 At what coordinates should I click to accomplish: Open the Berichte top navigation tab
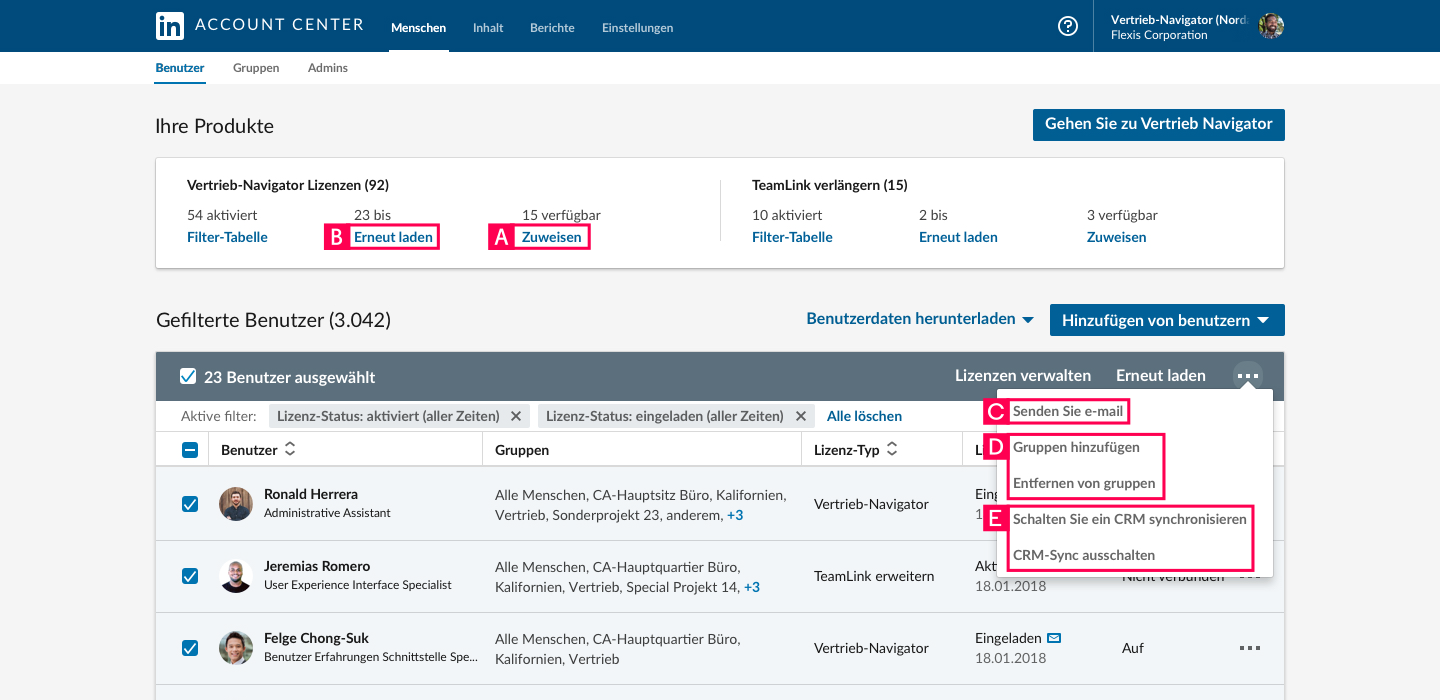tap(552, 28)
